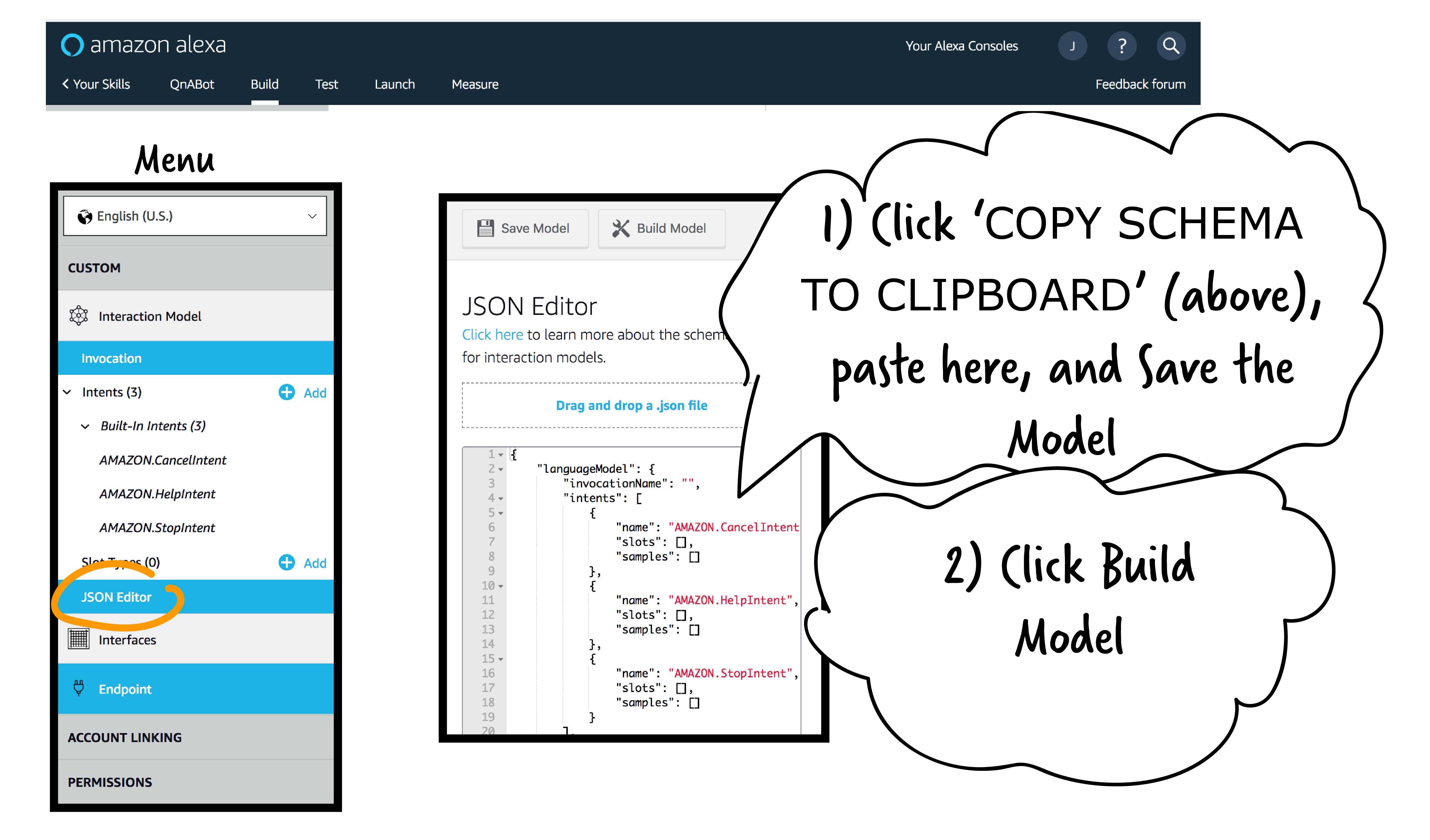
Task: Select JSON Editor in the sidebar
Action: coord(196,597)
